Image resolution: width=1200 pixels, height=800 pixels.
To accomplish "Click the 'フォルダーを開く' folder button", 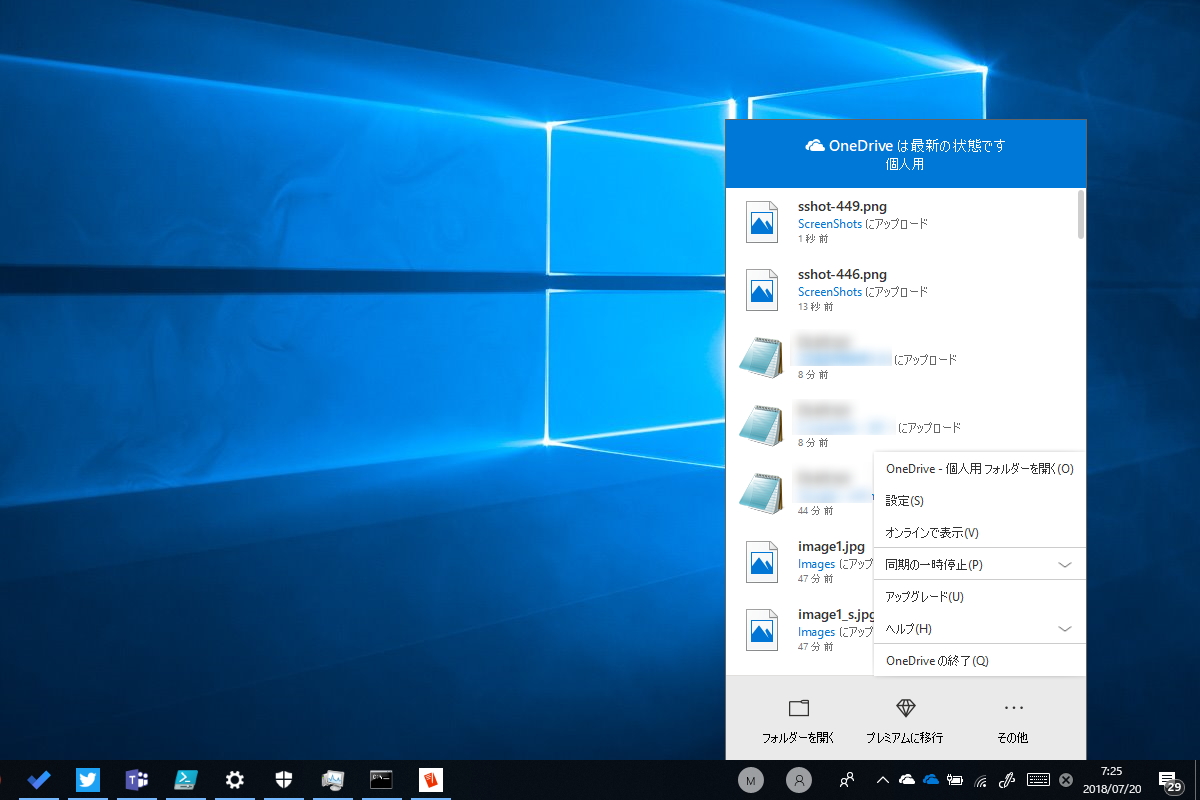I will pos(798,722).
